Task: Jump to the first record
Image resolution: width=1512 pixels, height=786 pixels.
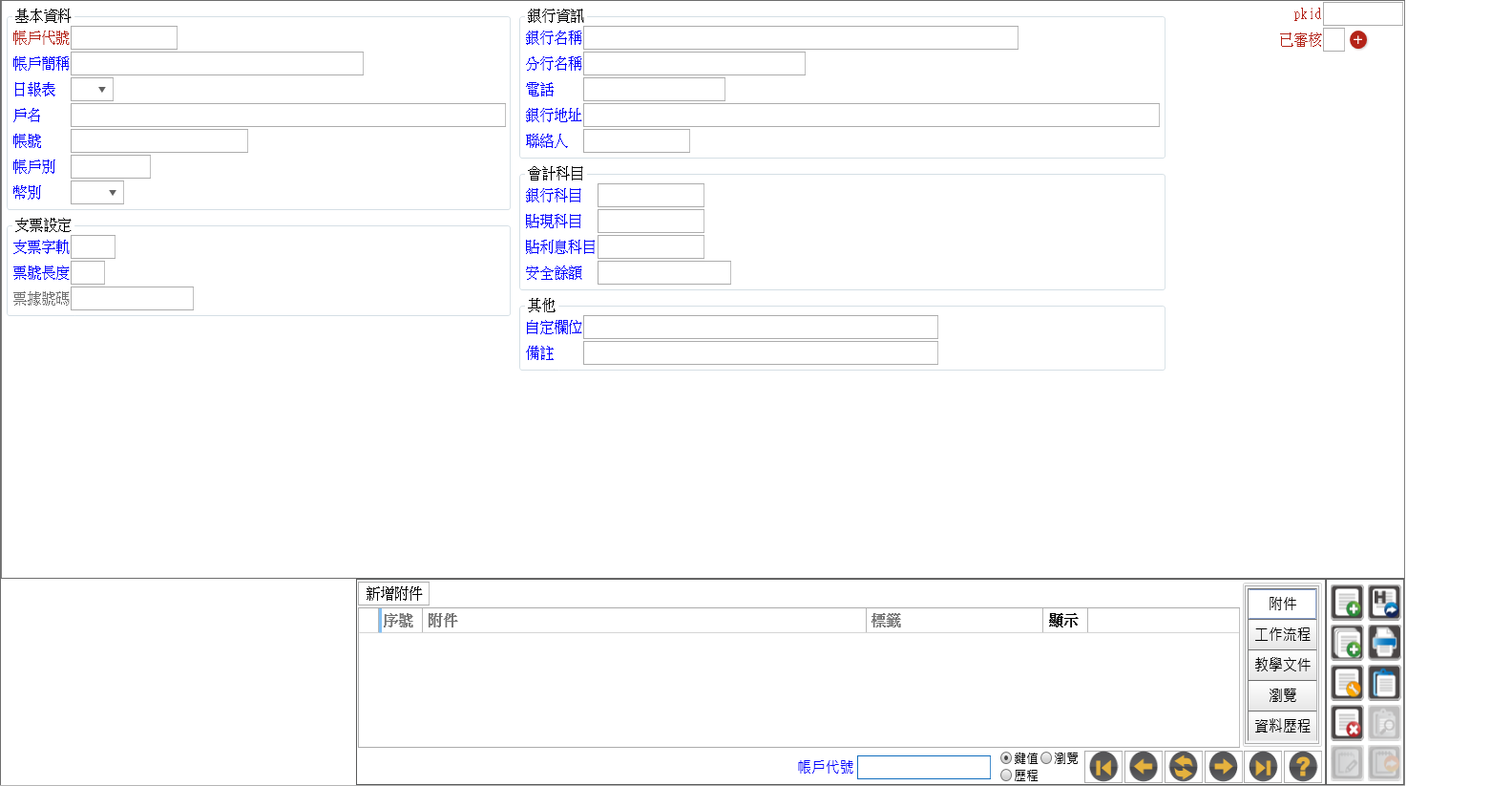Action: [1103, 766]
